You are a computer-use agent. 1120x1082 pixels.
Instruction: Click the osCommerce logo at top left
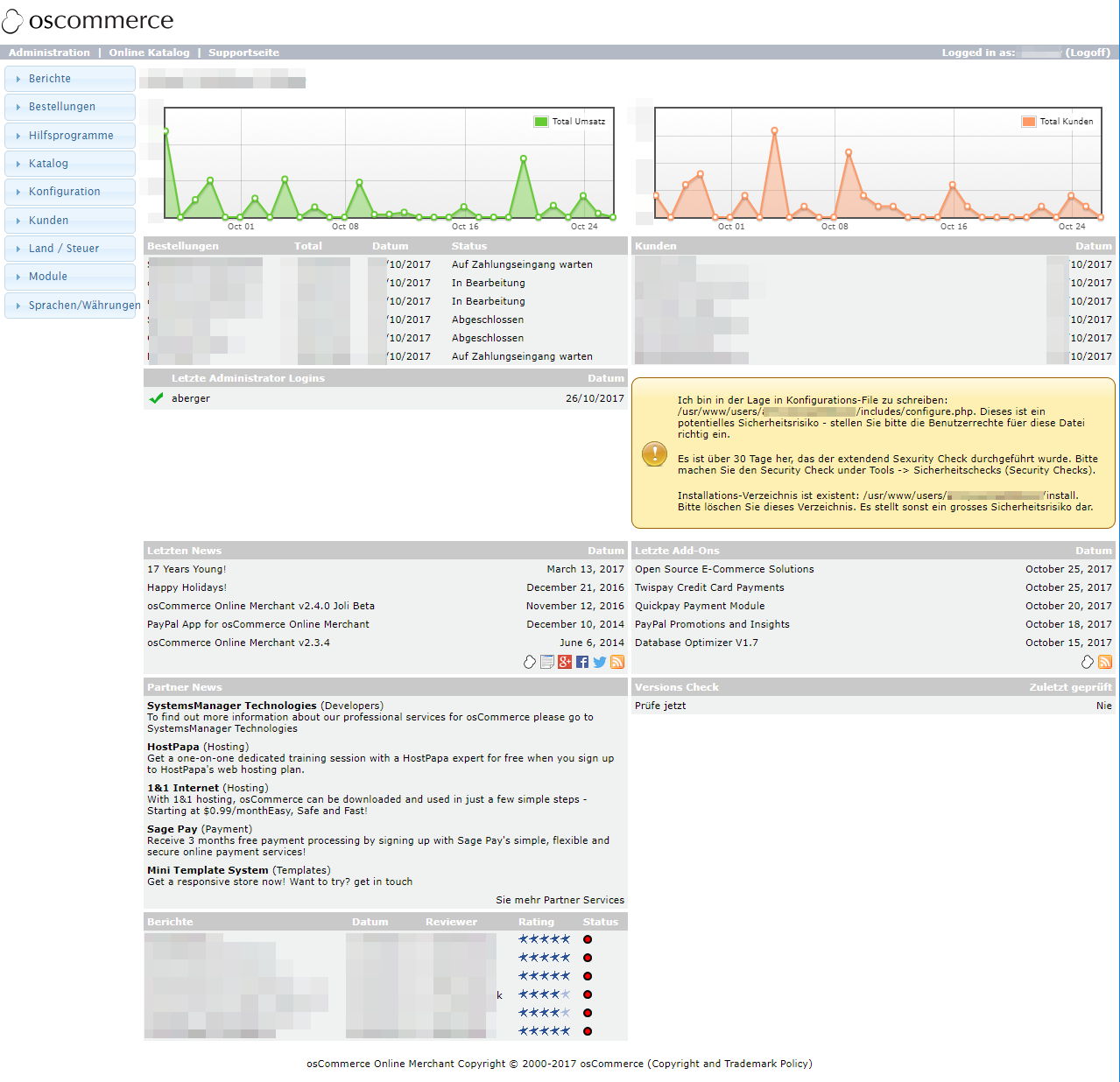[x=88, y=20]
